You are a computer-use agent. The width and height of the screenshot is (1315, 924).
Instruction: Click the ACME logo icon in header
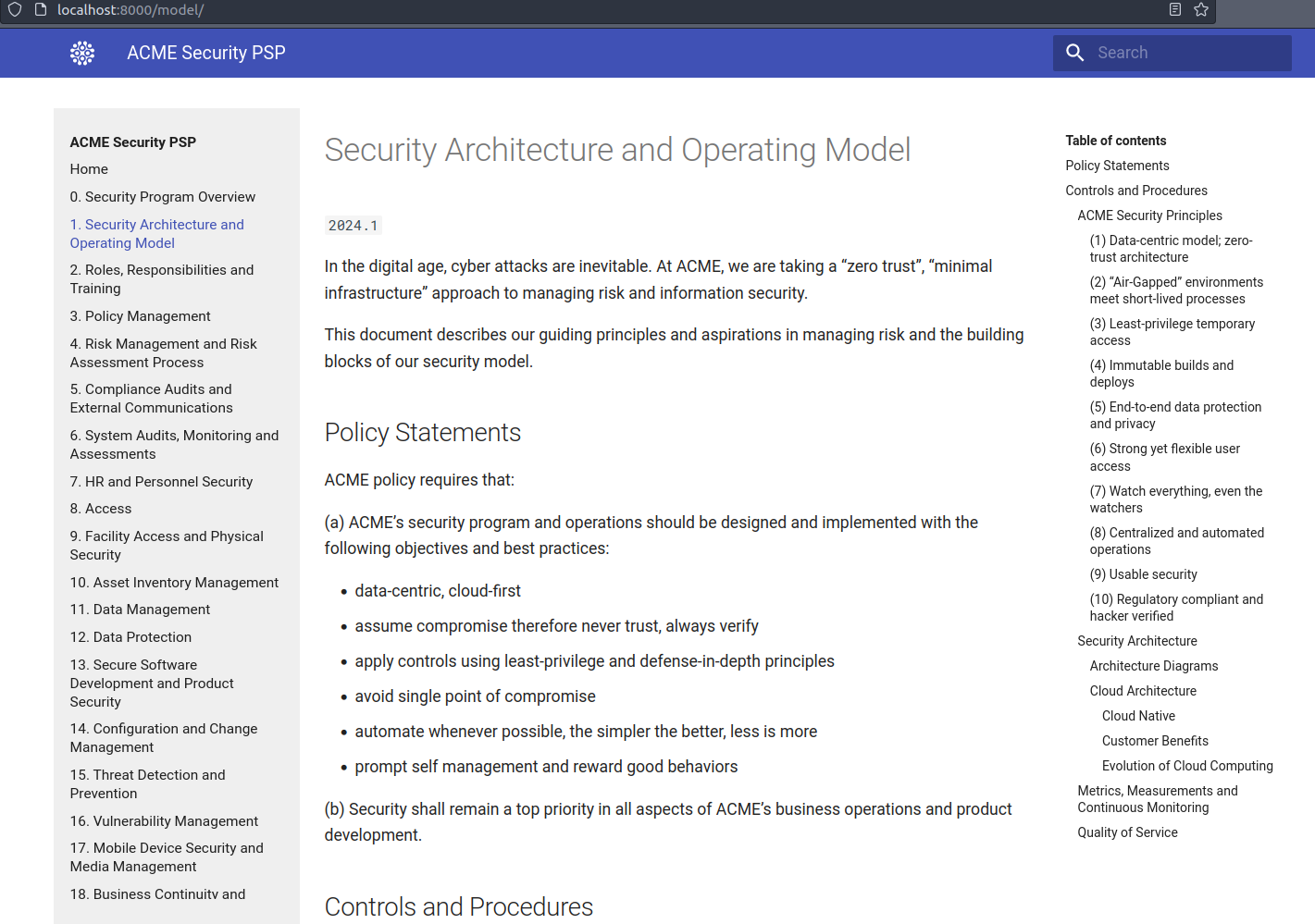click(x=82, y=54)
